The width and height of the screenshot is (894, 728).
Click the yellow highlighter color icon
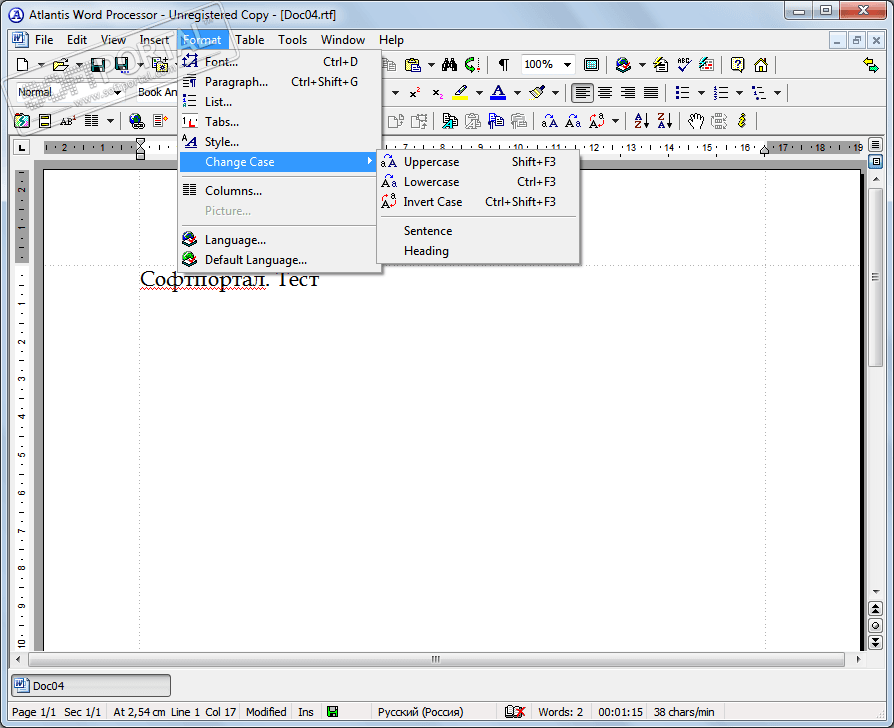(x=460, y=92)
